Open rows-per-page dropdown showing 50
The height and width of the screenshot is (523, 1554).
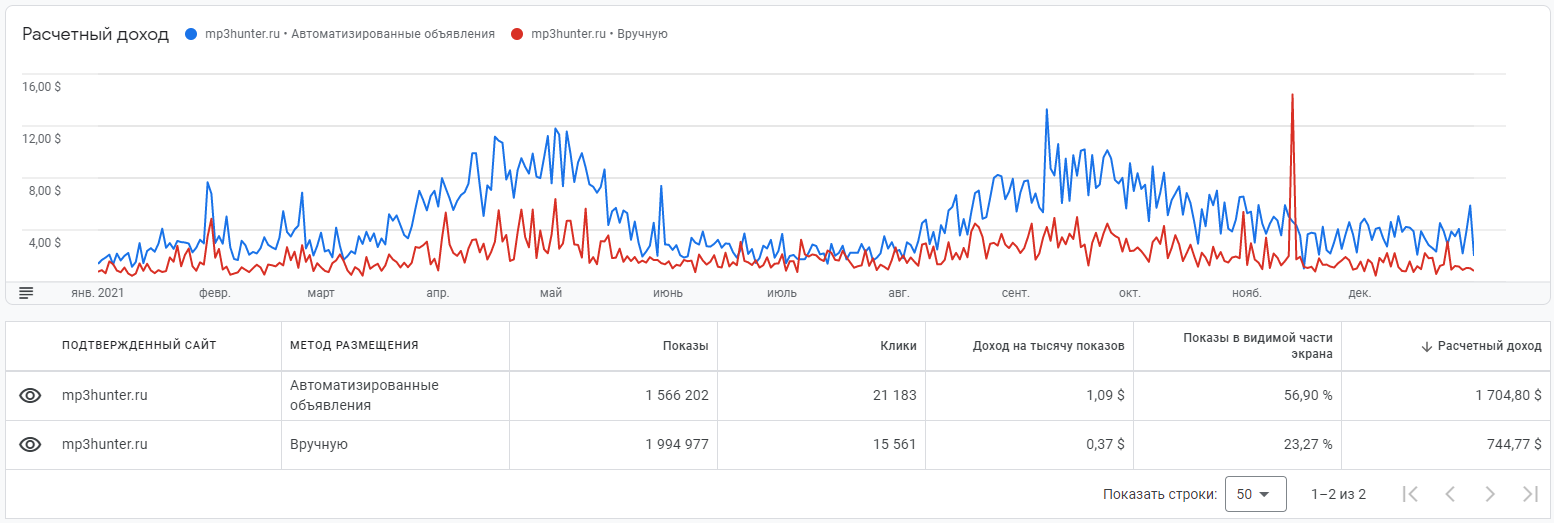click(x=1255, y=494)
